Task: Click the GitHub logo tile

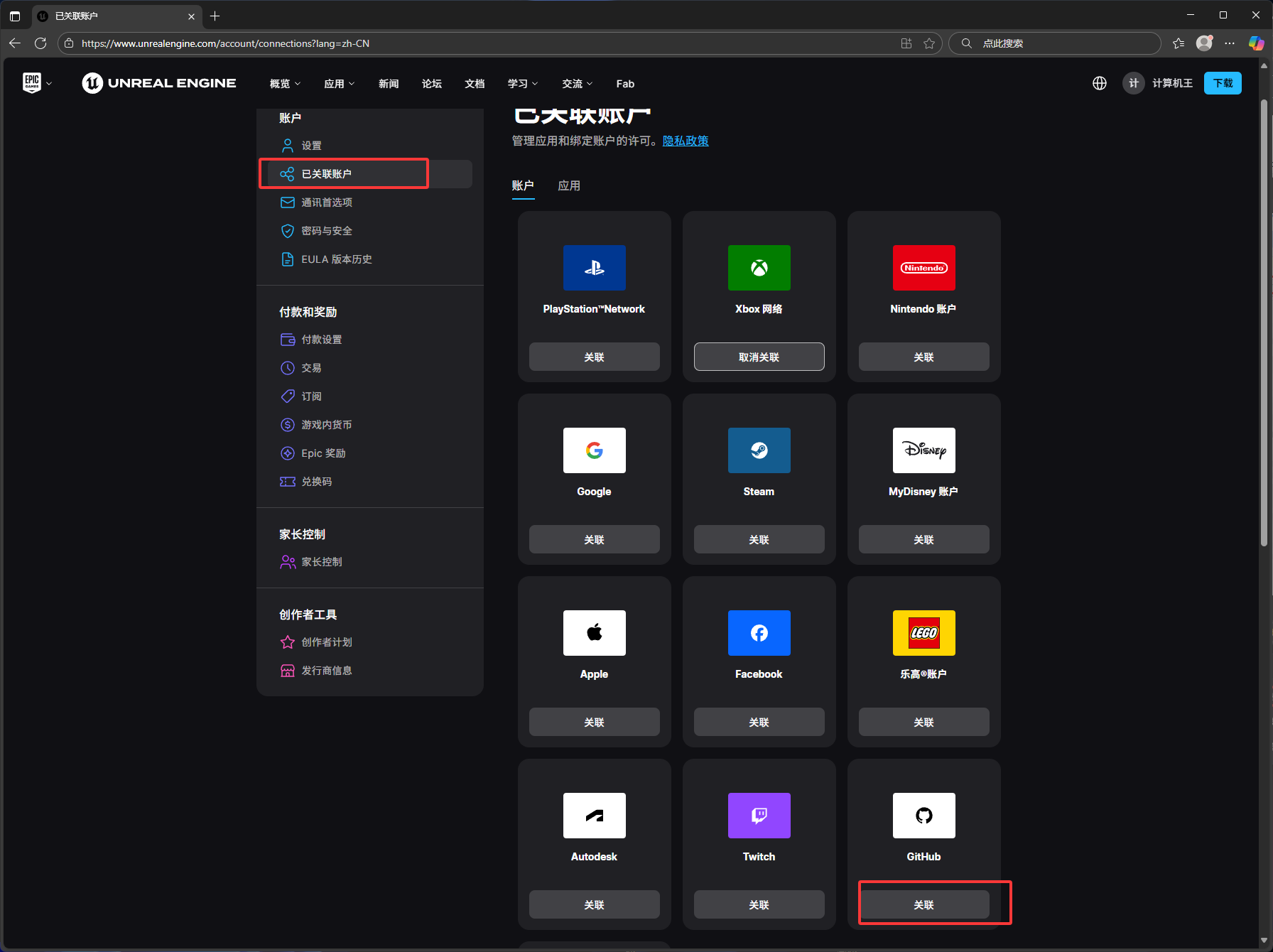Action: pyautogui.click(x=924, y=816)
